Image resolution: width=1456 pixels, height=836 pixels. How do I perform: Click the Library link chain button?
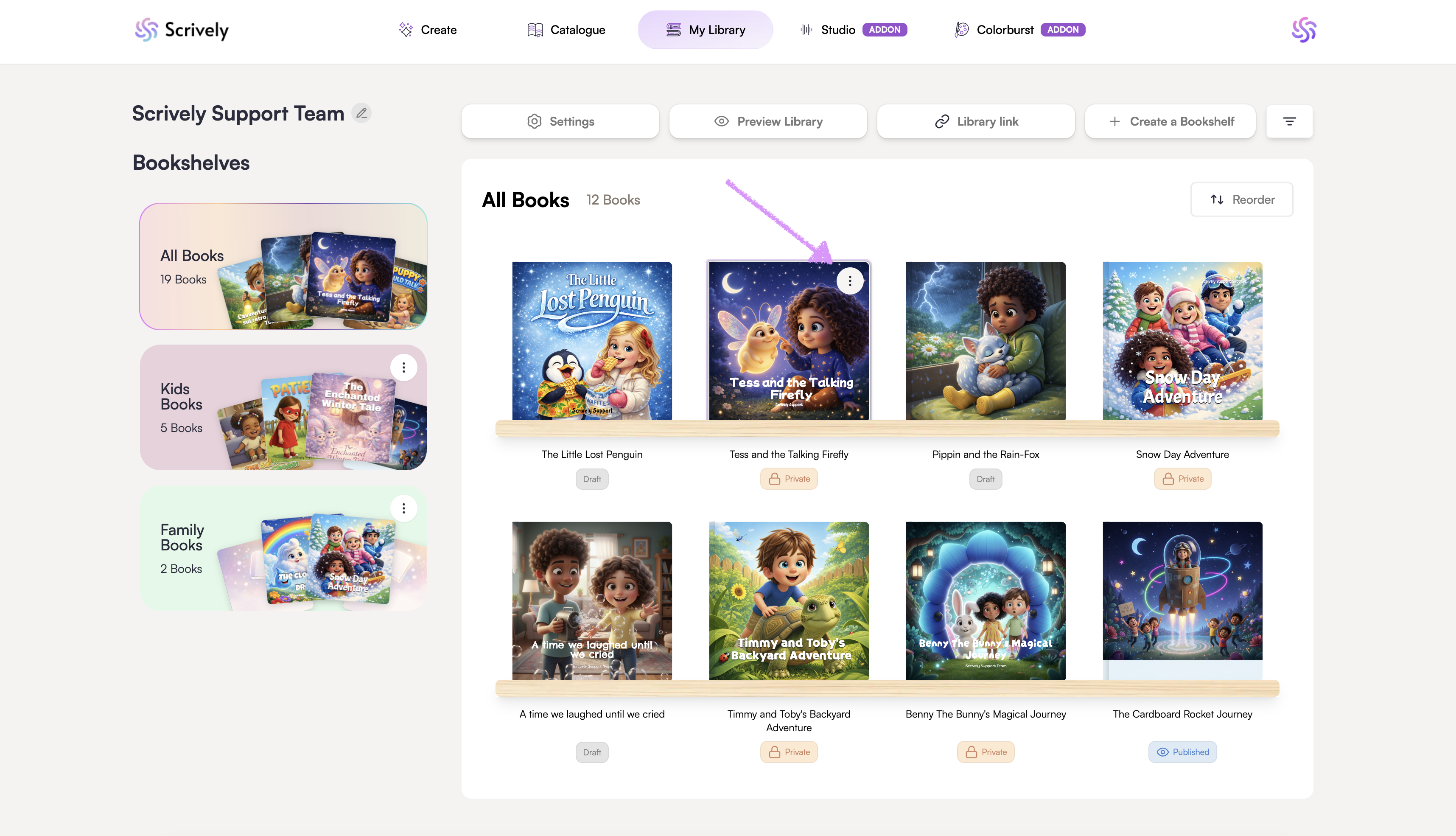pyautogui.click(x=976, y=121)
